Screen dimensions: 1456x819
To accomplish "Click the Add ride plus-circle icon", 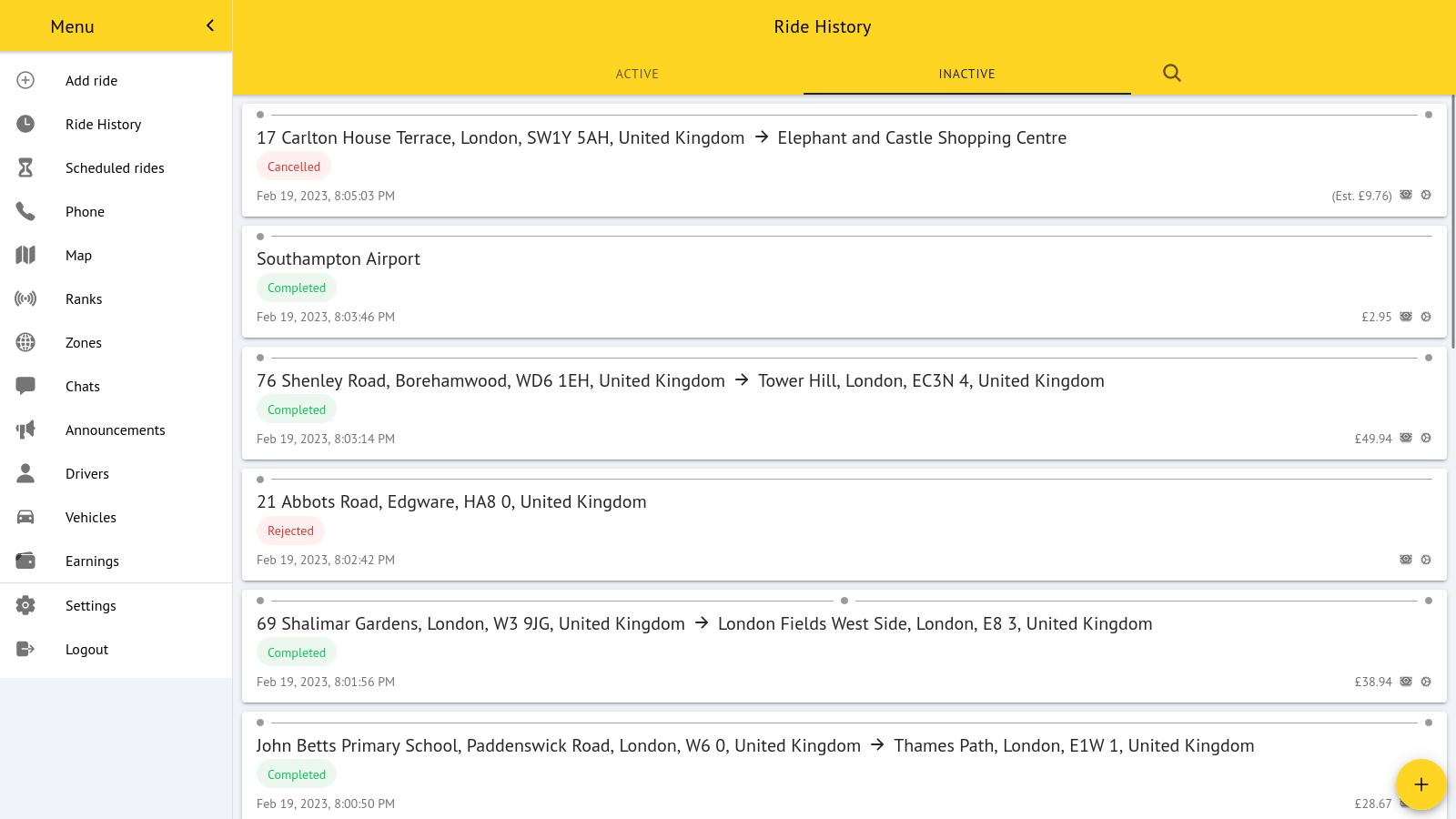I will pyautogui.click(x=25, y=80).
